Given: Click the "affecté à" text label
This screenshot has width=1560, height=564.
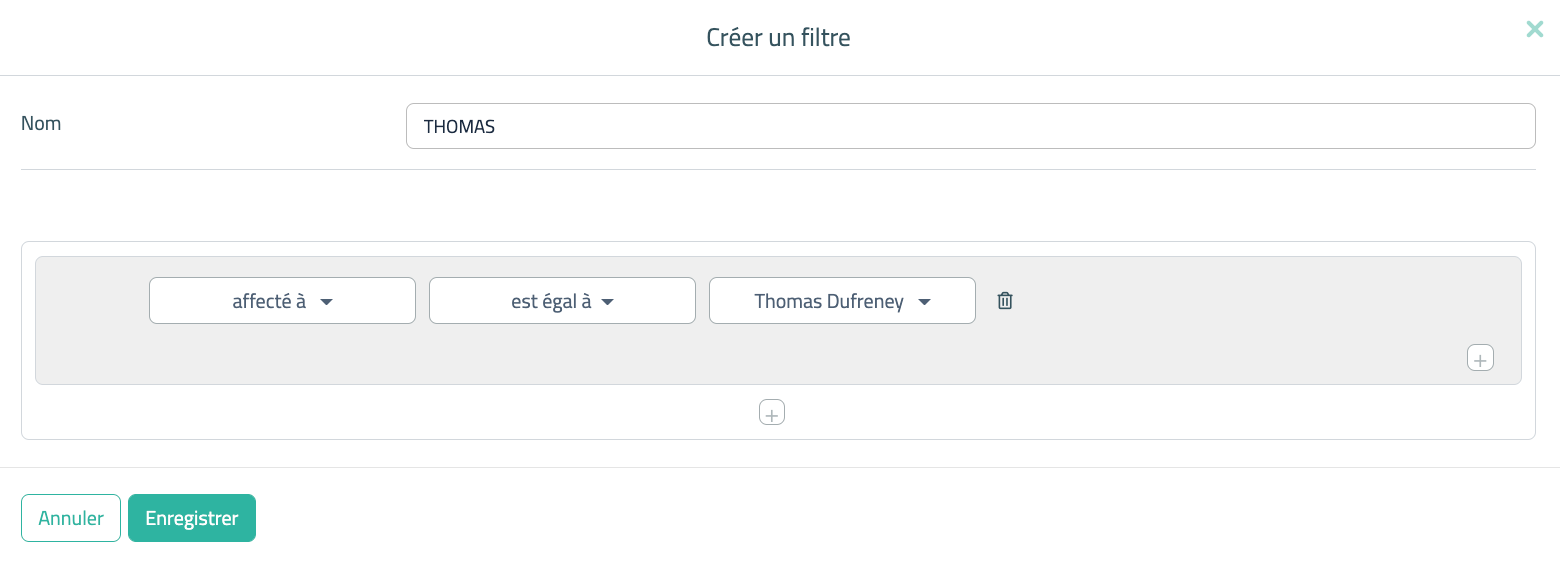Looking at the screenshot, I should point(268,301).
